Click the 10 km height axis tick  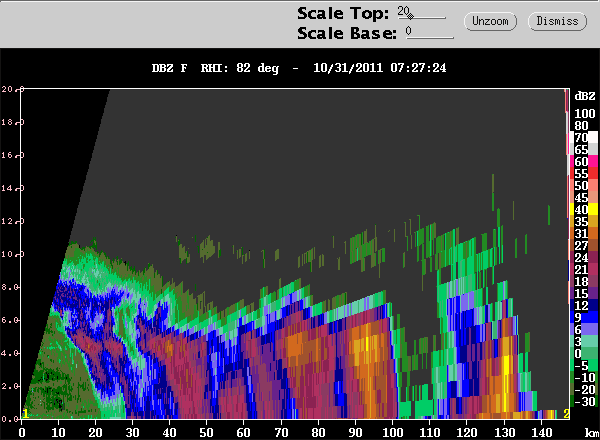tap(8, 254)
